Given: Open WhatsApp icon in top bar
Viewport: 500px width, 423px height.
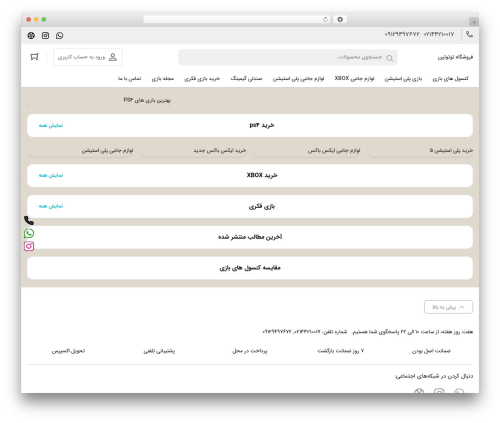Looking at the screenshot, I should (x=60, y=35).
